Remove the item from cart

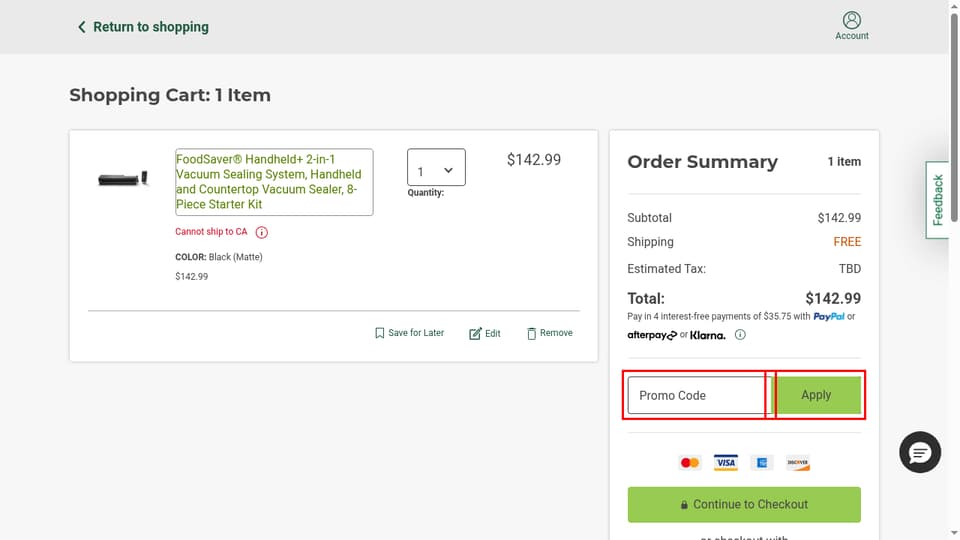pos(550,333)
